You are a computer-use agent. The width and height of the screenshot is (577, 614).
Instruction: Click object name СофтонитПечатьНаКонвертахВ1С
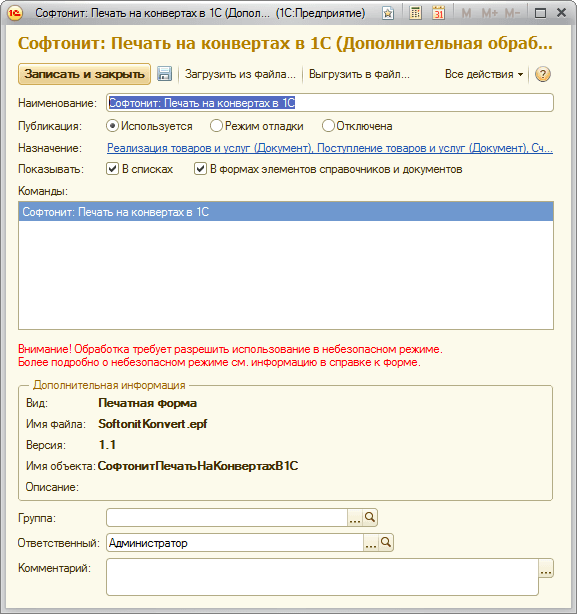(198, 466)
